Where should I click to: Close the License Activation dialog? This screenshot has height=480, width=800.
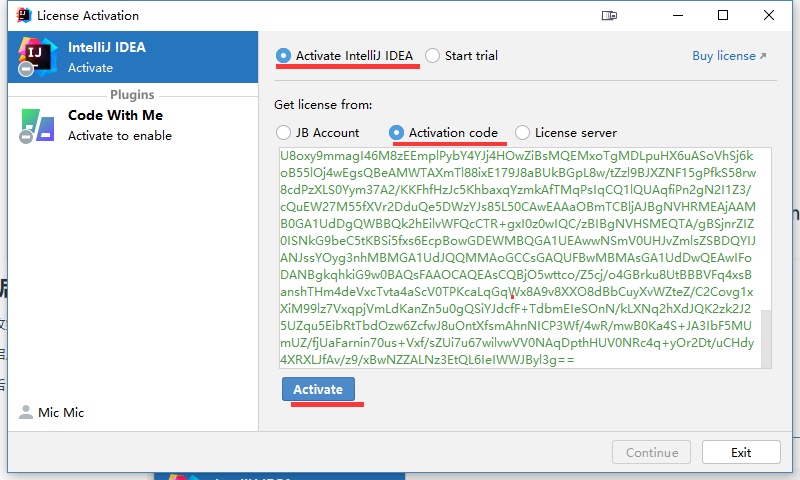(769, 15)
